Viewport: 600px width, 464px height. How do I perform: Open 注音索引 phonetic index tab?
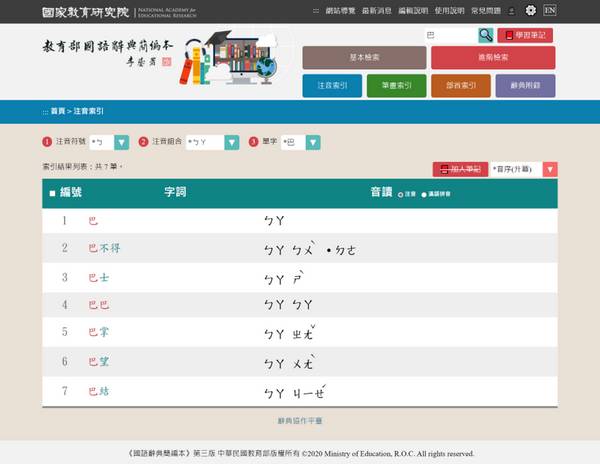coord(332,85)
